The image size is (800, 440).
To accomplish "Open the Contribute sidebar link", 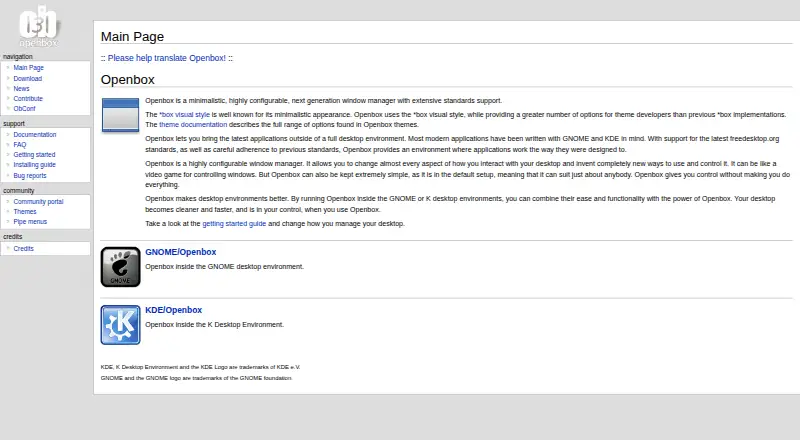I will (28, 99).
